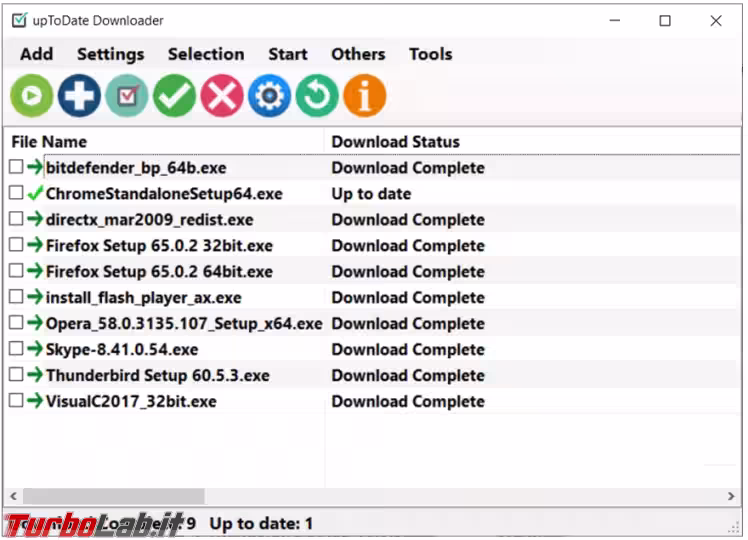Select Firefox Setup 65.0.2 64bit.exe name
Image resolution: width=748 pixels, height=540 pixels.
pos(159,271)
